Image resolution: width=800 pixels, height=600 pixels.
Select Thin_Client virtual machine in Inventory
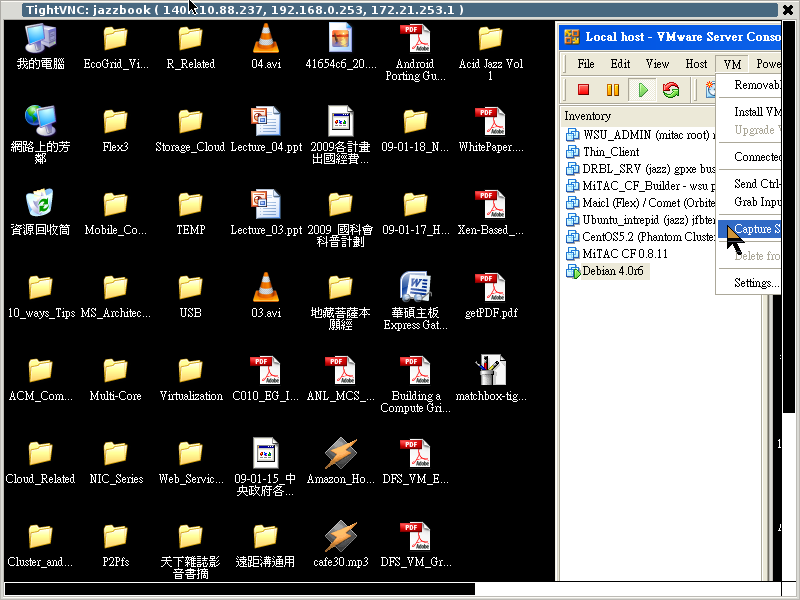coord(603,152)
